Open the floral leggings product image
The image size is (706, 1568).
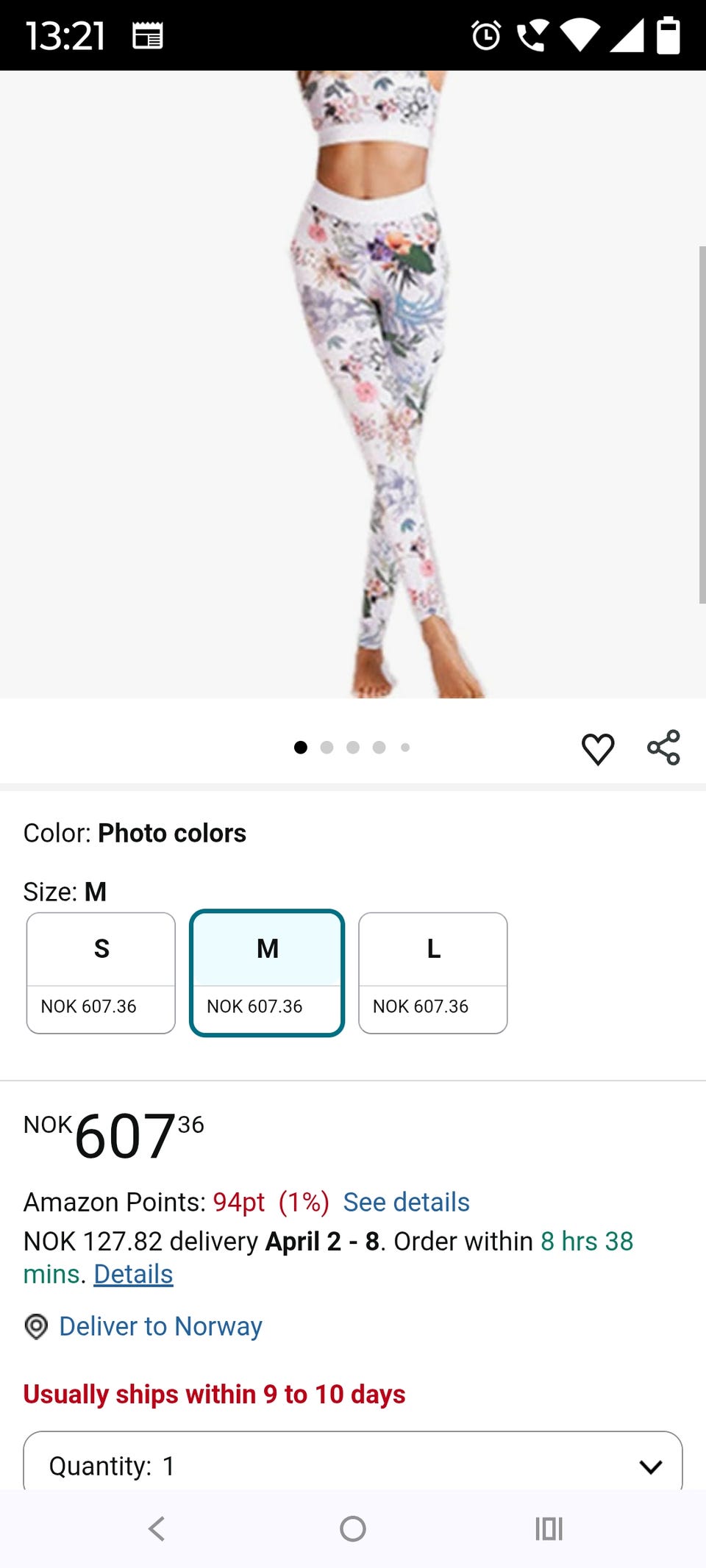353,384
